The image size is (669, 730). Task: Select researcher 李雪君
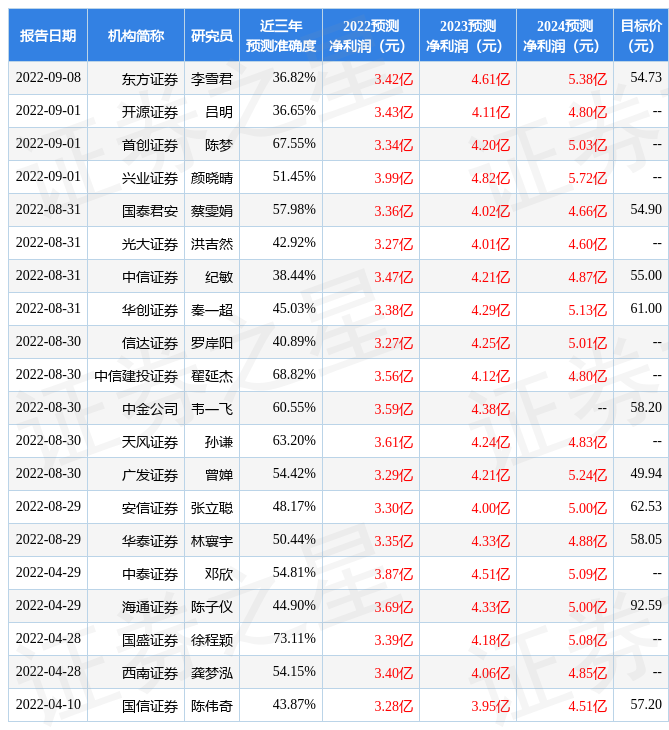(212, 79)
